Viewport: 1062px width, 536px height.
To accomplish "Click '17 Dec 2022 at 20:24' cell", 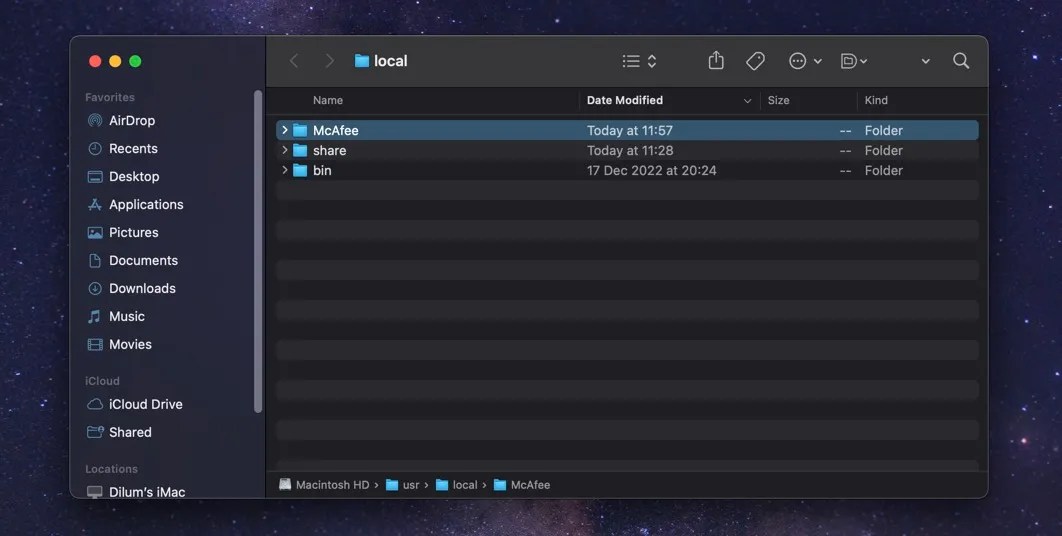I will coord(652,170).
